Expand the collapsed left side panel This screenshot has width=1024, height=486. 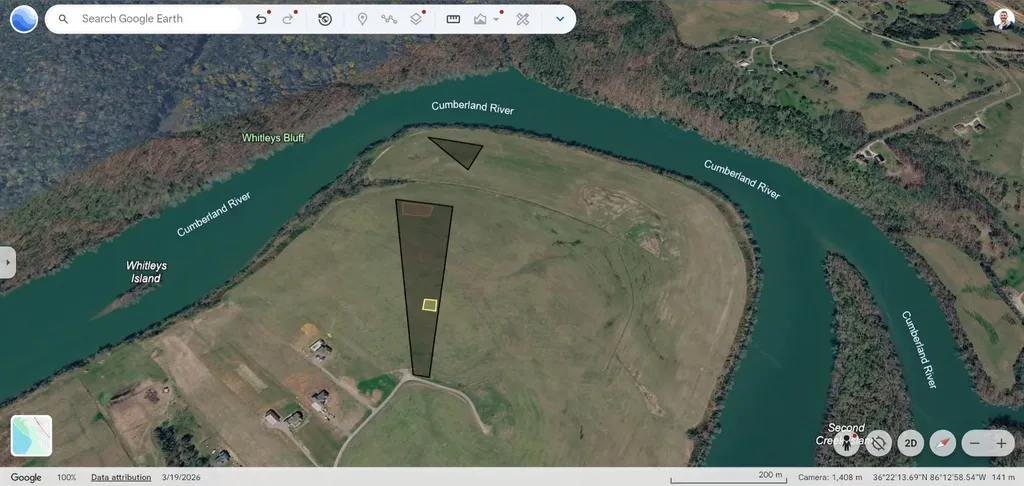(7, 262)
